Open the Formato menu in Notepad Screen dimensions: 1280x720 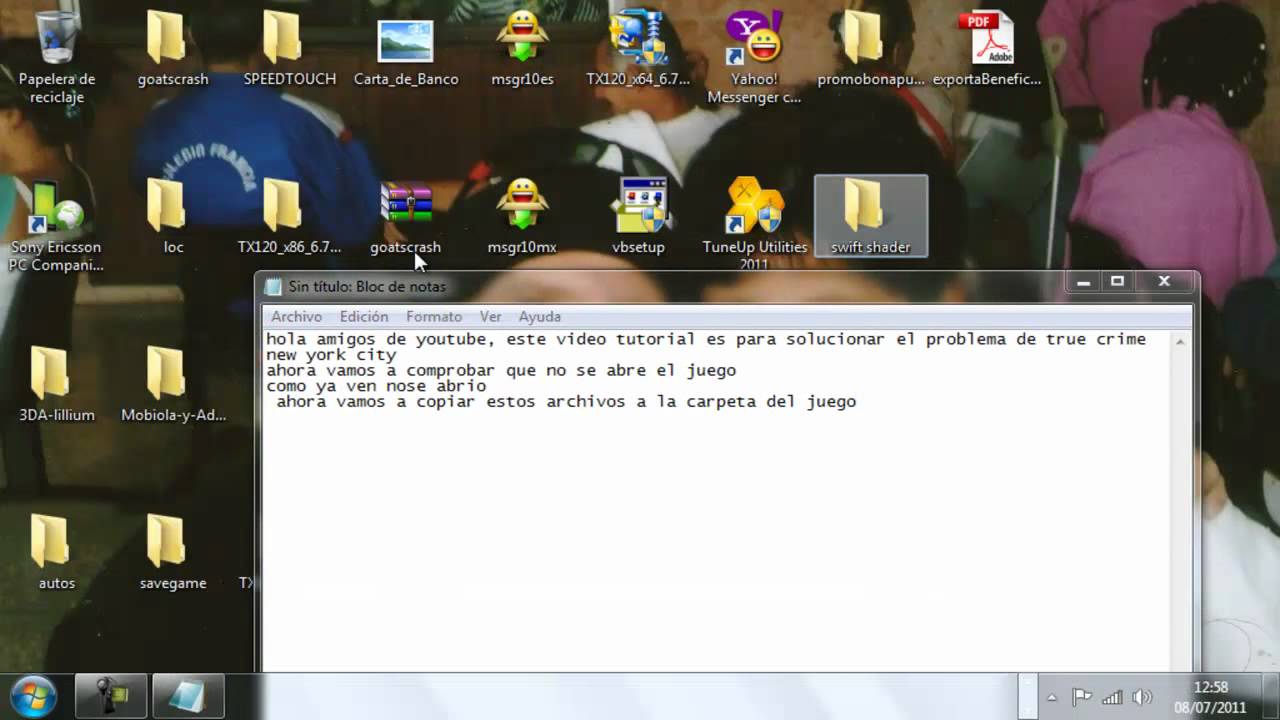coord(434,316)
